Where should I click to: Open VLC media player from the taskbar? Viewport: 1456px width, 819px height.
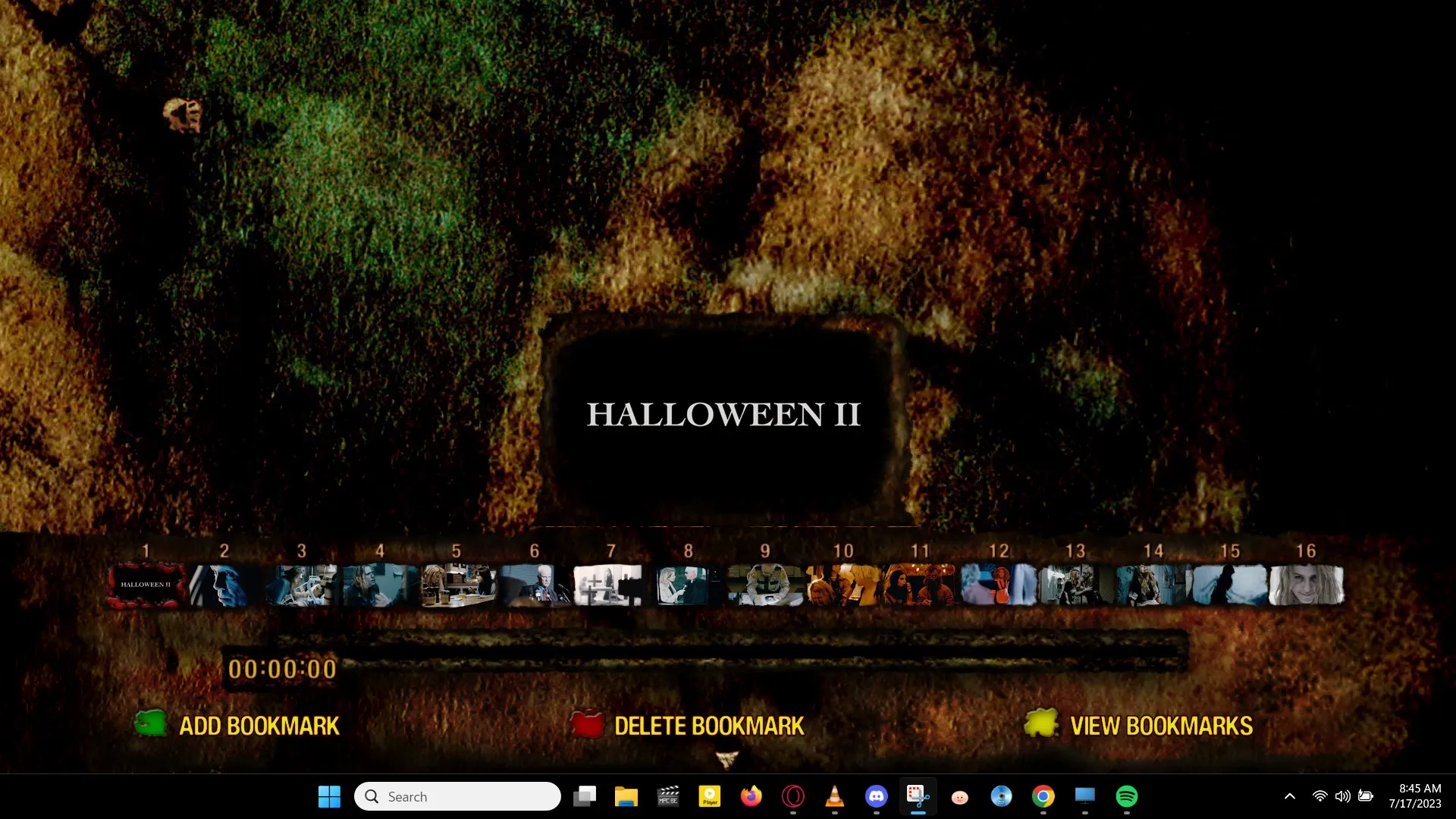click(x=835, y=796)
